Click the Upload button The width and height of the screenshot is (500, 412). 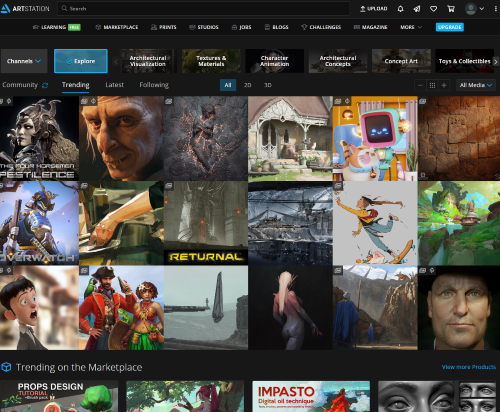coord(373,9)
